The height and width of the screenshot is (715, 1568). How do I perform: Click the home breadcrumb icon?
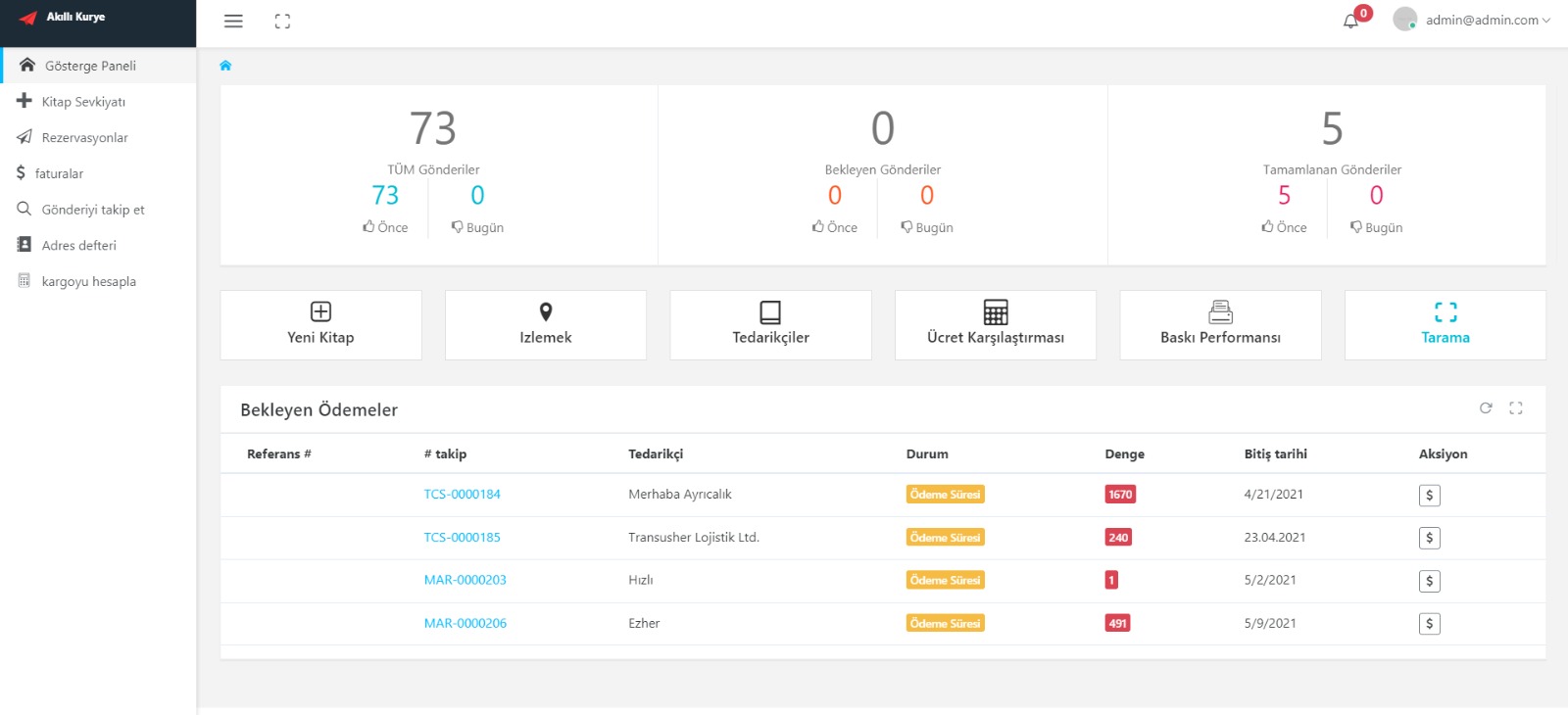pos(225,66)
